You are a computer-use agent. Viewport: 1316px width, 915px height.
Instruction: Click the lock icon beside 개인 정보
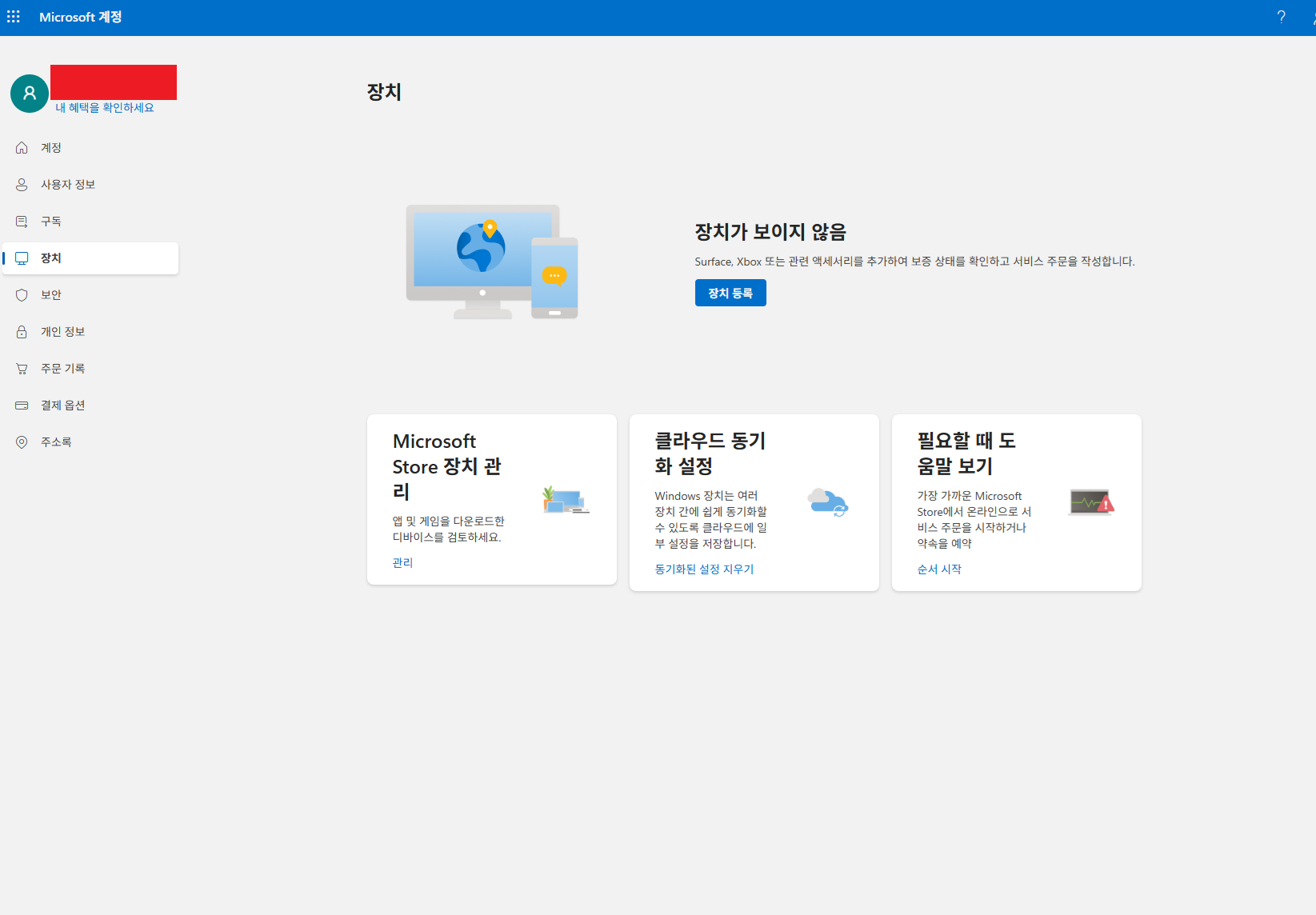22,332
